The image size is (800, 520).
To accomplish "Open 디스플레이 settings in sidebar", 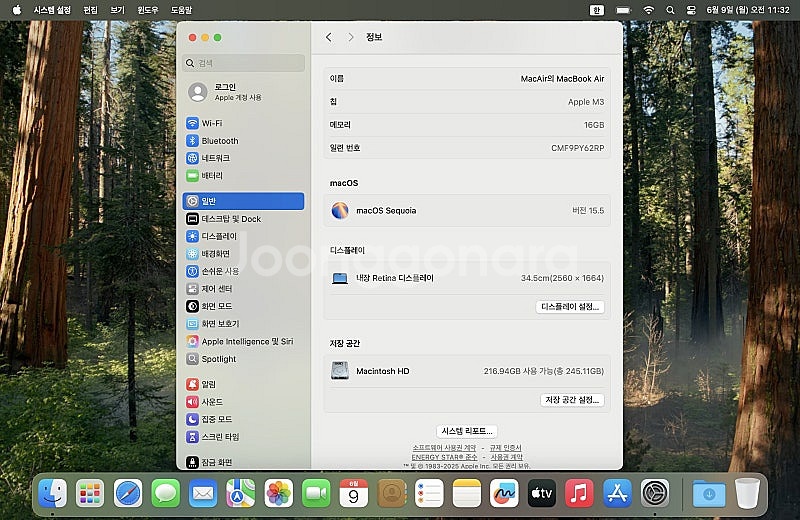I will point(244,236).
